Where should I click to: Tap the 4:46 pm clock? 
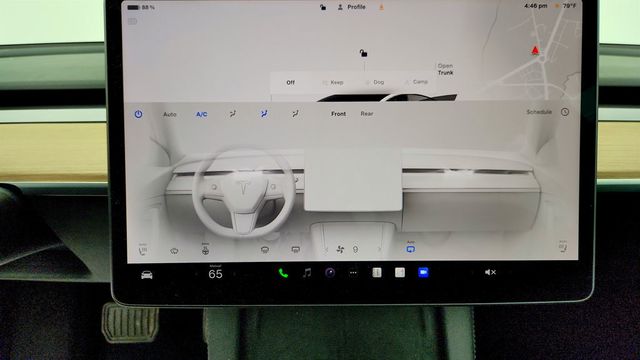536,6
